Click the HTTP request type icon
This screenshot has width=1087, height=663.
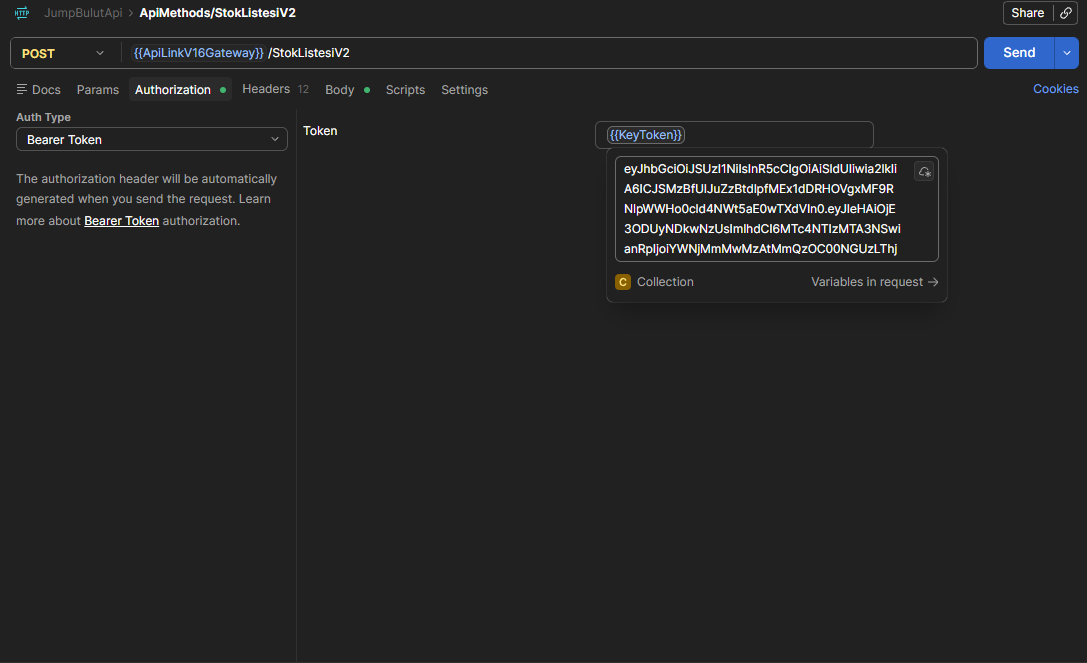click(22, 12)
